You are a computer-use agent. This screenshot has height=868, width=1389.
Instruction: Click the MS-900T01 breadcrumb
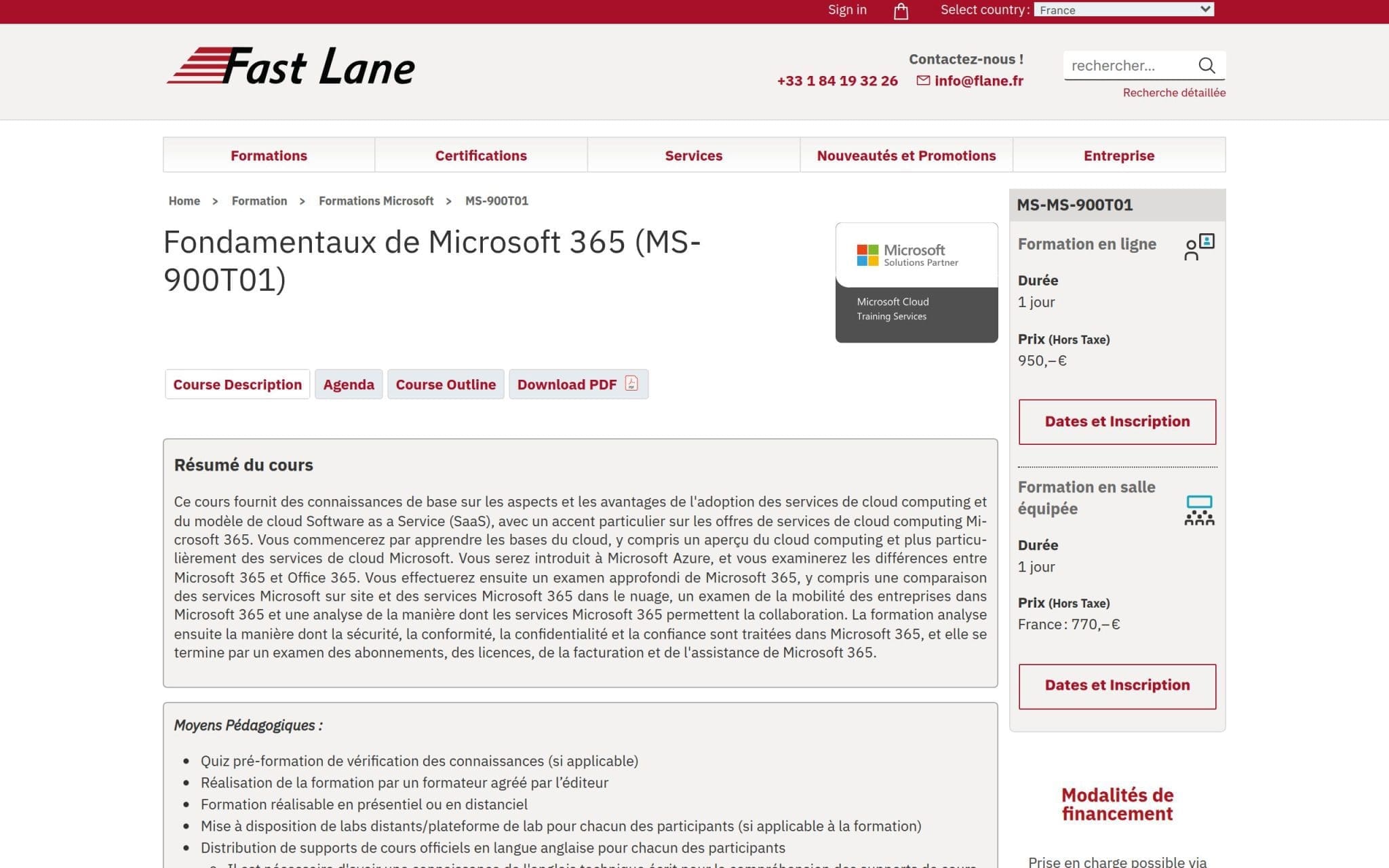point(496,201)
